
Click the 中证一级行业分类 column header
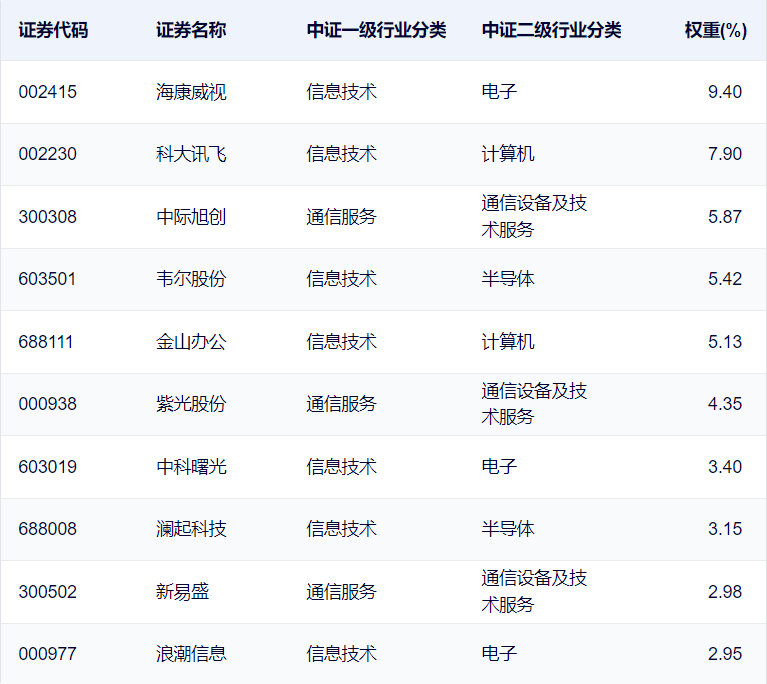376,30
